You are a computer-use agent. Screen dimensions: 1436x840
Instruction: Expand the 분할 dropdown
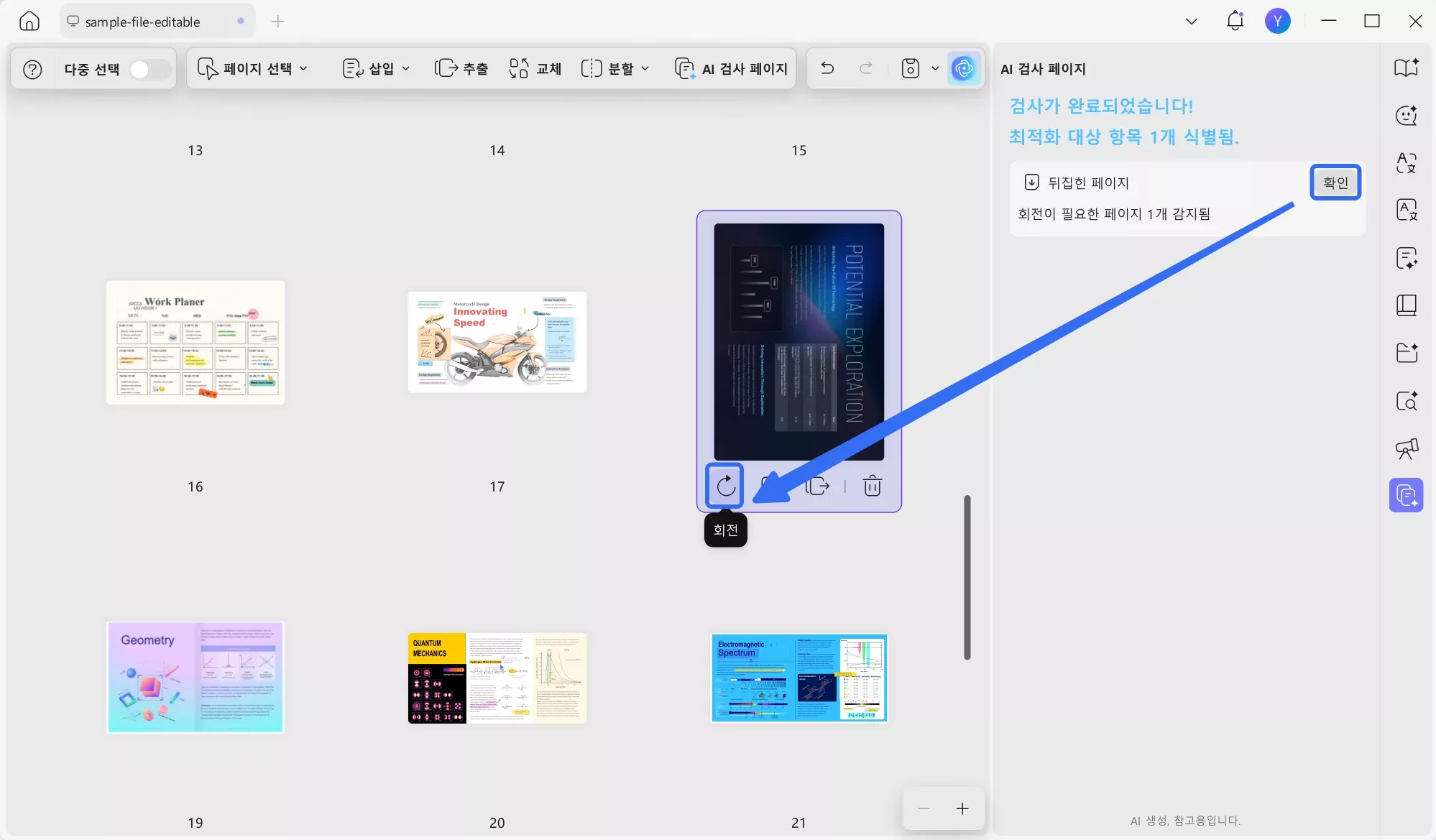coord(615,68)
